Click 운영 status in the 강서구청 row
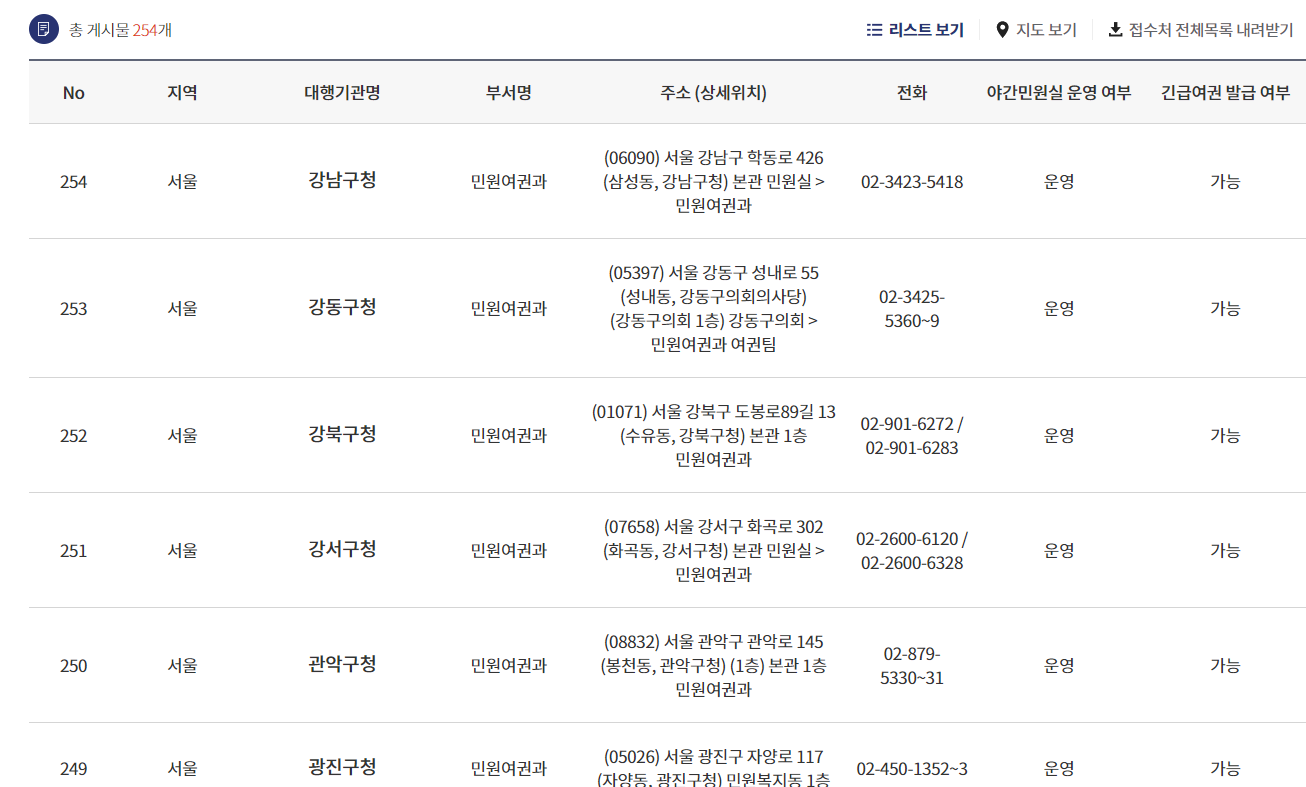1306x787 pixels. [1058, 551]
